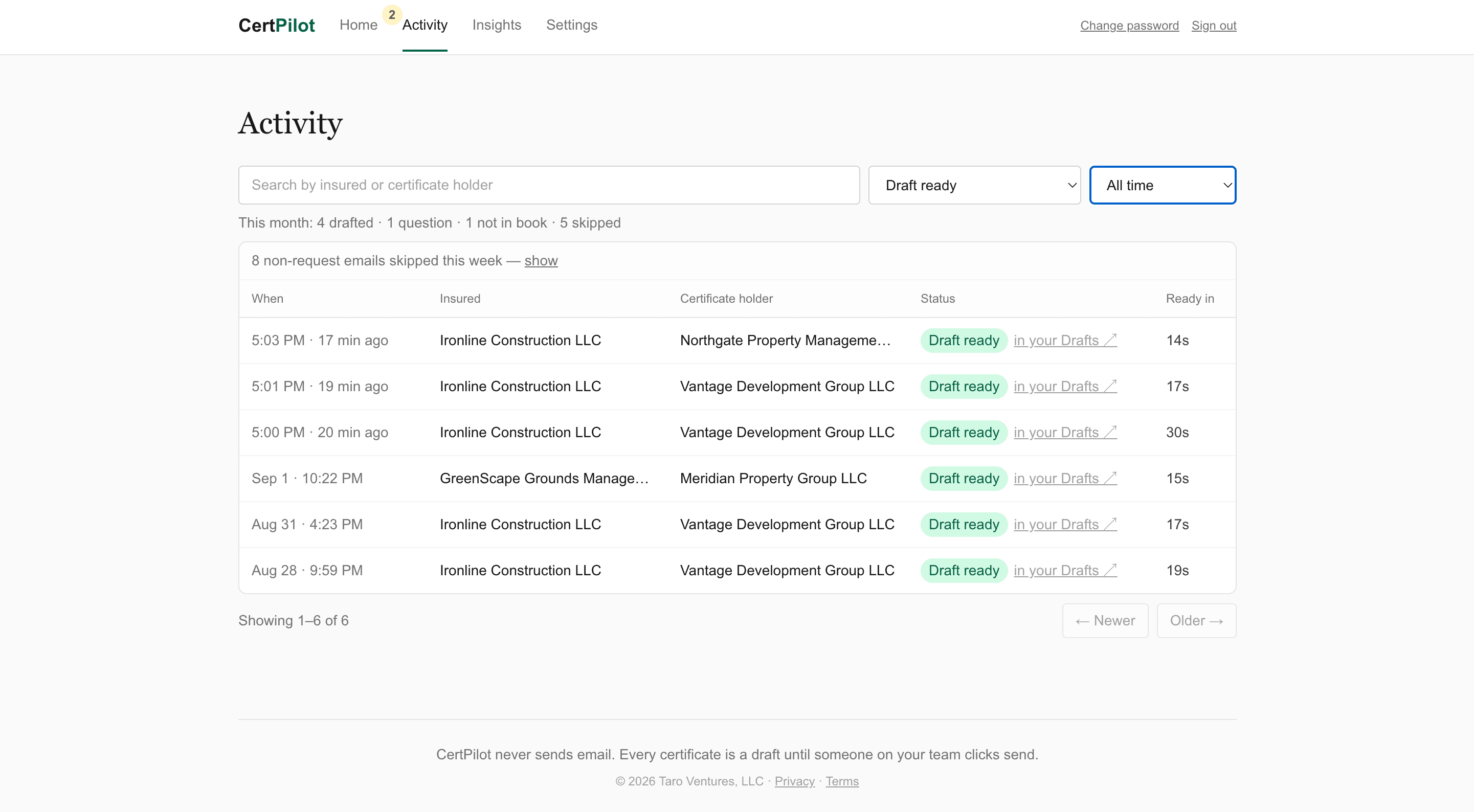Click Change password link
This screenshot has height=812, width=1474.
pos(1129,26)
